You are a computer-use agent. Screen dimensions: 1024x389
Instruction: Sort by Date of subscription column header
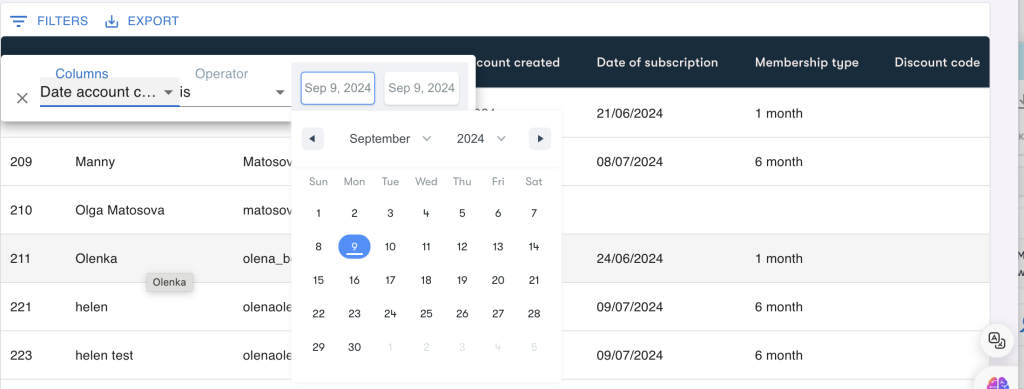click(657, 63)
